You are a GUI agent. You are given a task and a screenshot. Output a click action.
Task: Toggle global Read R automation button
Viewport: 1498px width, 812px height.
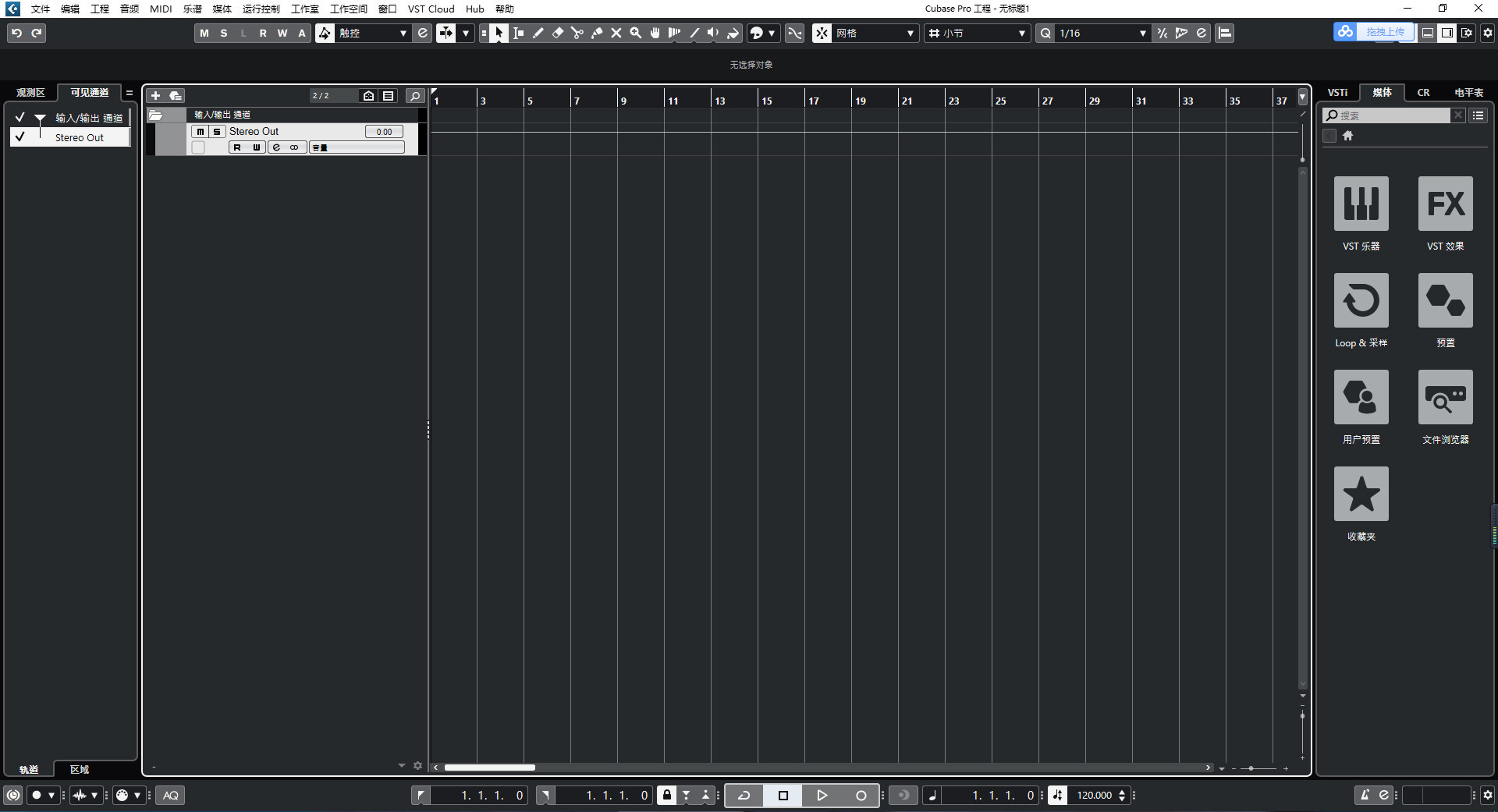point(263,33)
